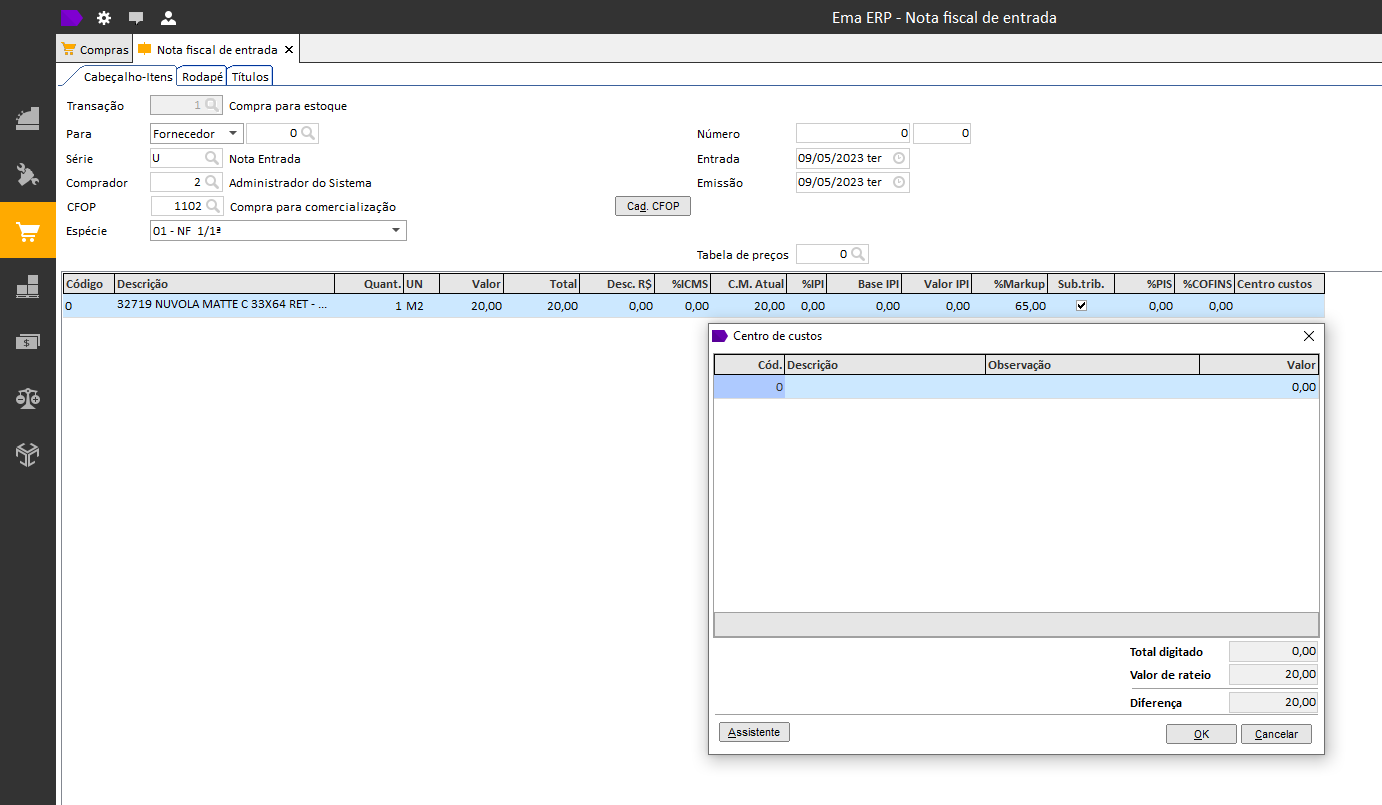The width and height of the screenshot is (1382, 805).
Task: Click the second Número input field
Action: tap(942, 133)
